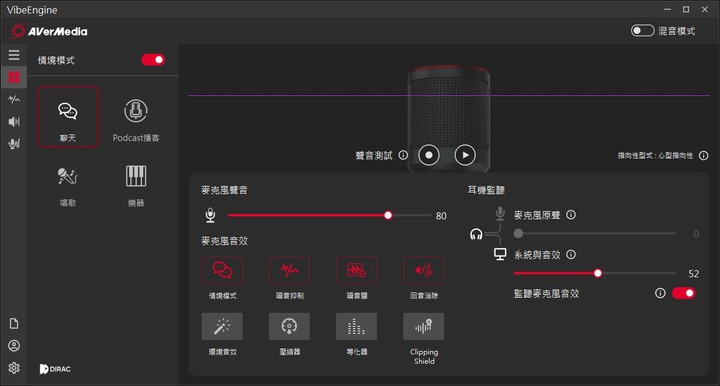Toggle the 情境模式 microphone effect tile
Viewport: 720px width, 386px height.
[222, 270]
